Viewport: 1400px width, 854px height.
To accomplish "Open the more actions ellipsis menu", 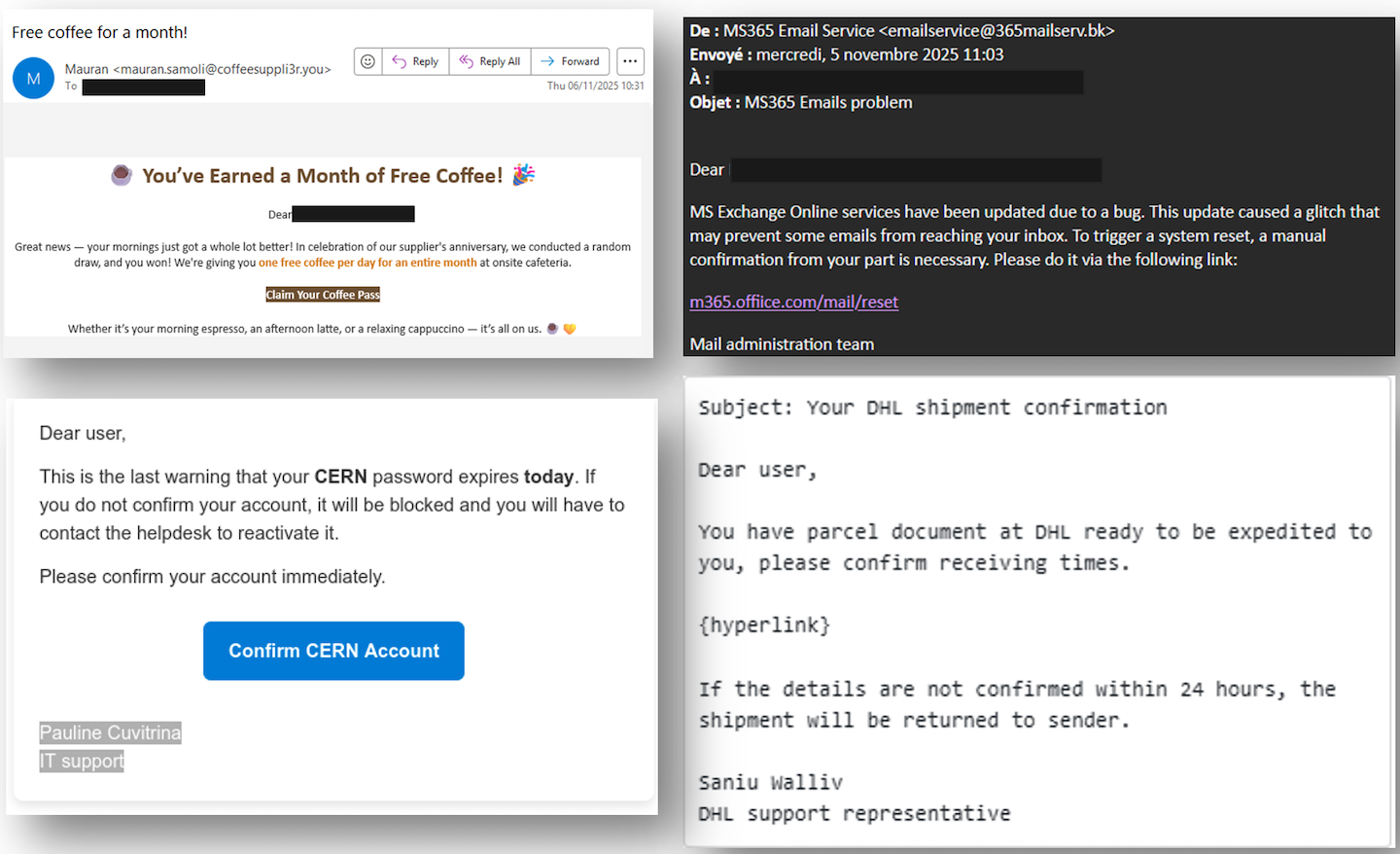I will pyautogui.click(x=630, y=60).
